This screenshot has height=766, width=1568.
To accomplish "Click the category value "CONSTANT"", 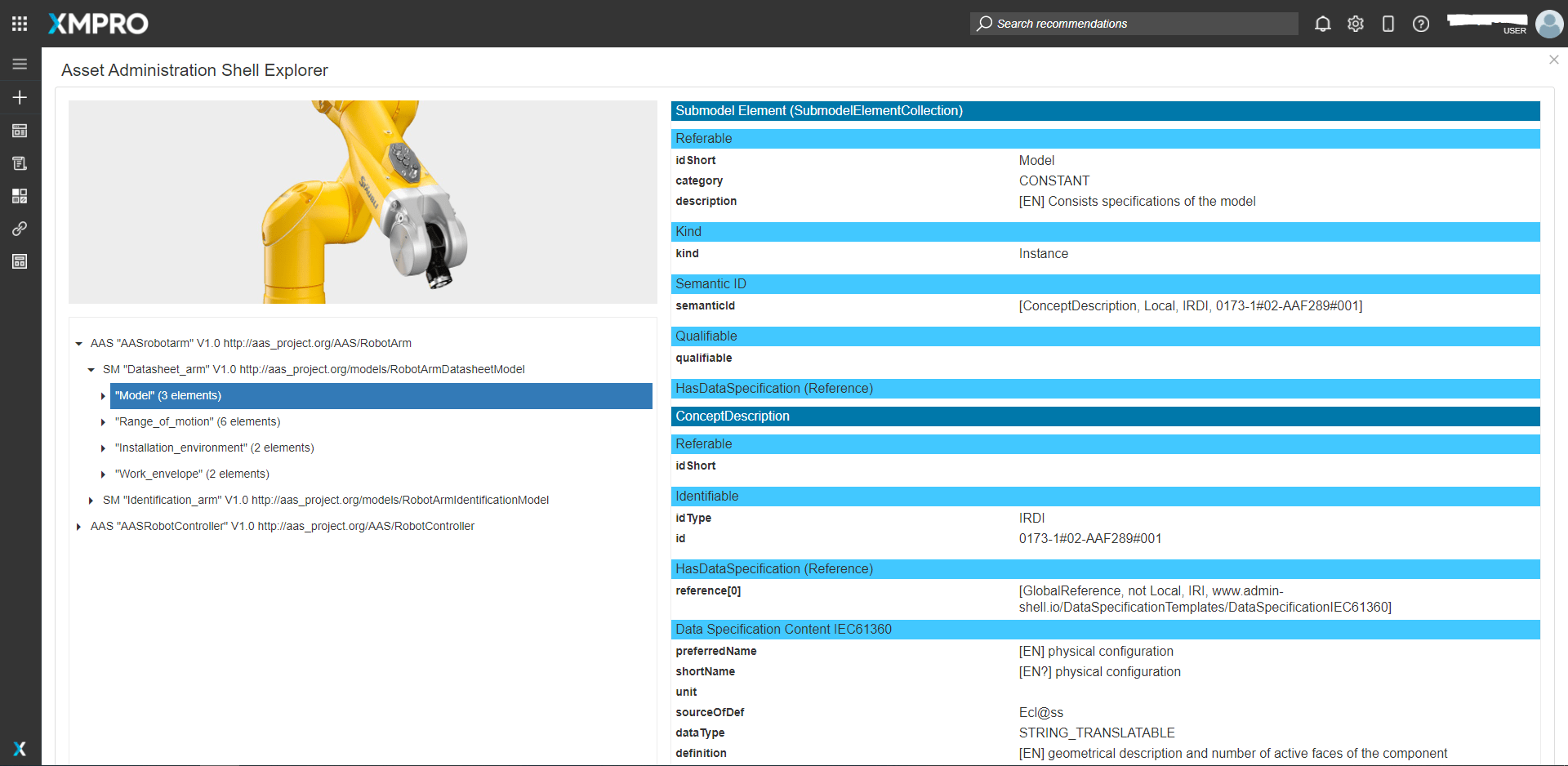I will tap(1054, 181).
